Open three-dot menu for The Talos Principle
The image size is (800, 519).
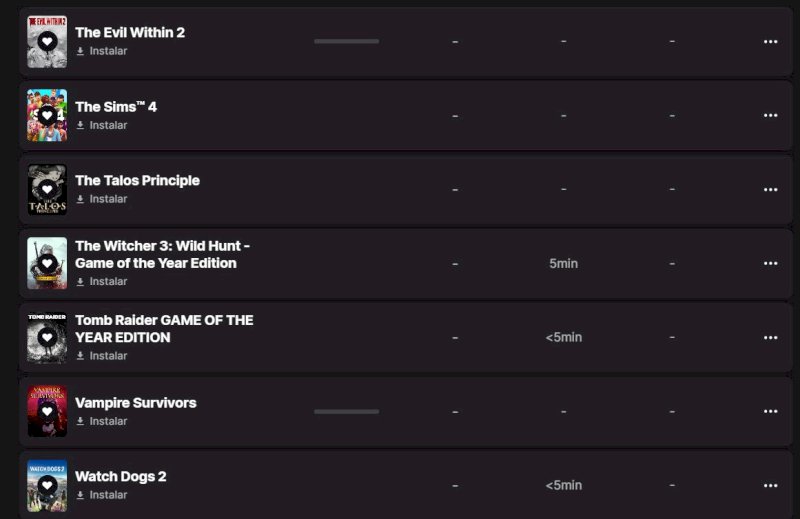[770, 190]
